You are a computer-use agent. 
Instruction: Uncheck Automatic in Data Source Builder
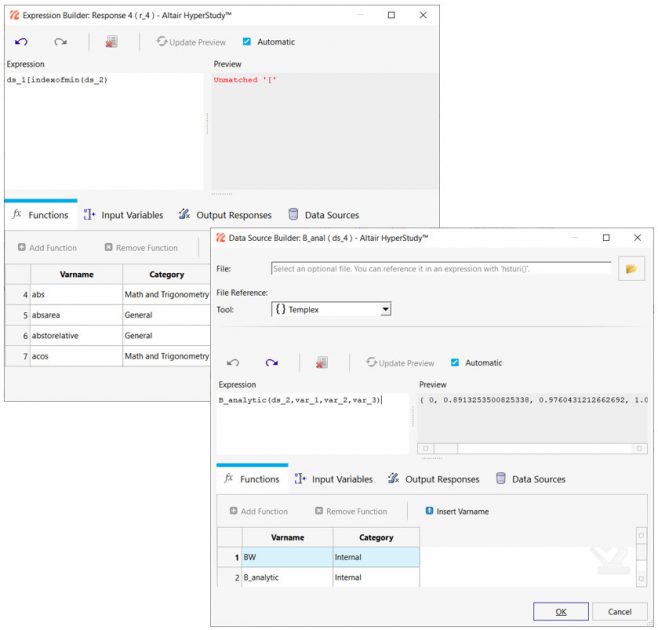click(x=456, y=363)
